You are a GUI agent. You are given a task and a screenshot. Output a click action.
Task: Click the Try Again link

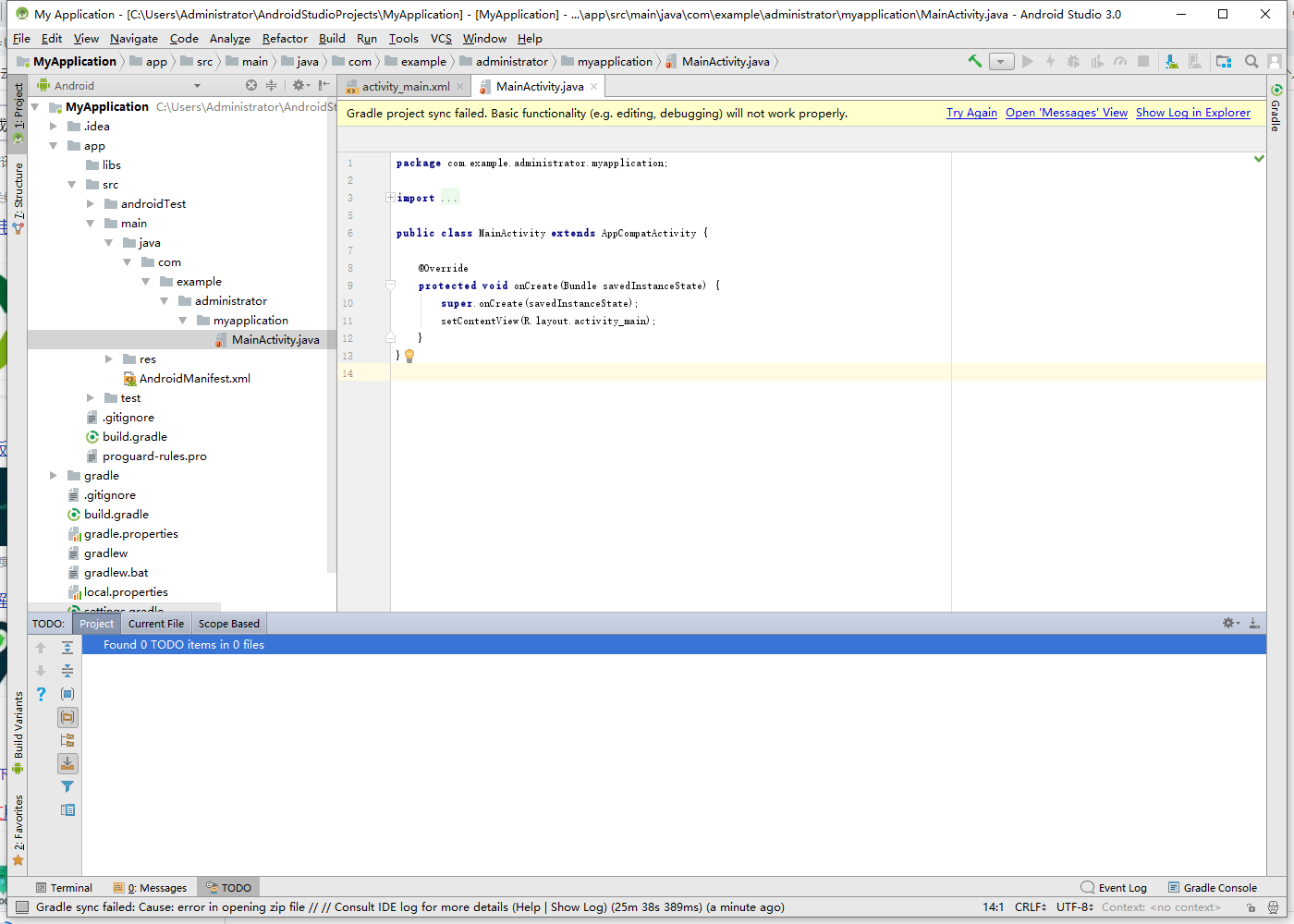[971, 113]
